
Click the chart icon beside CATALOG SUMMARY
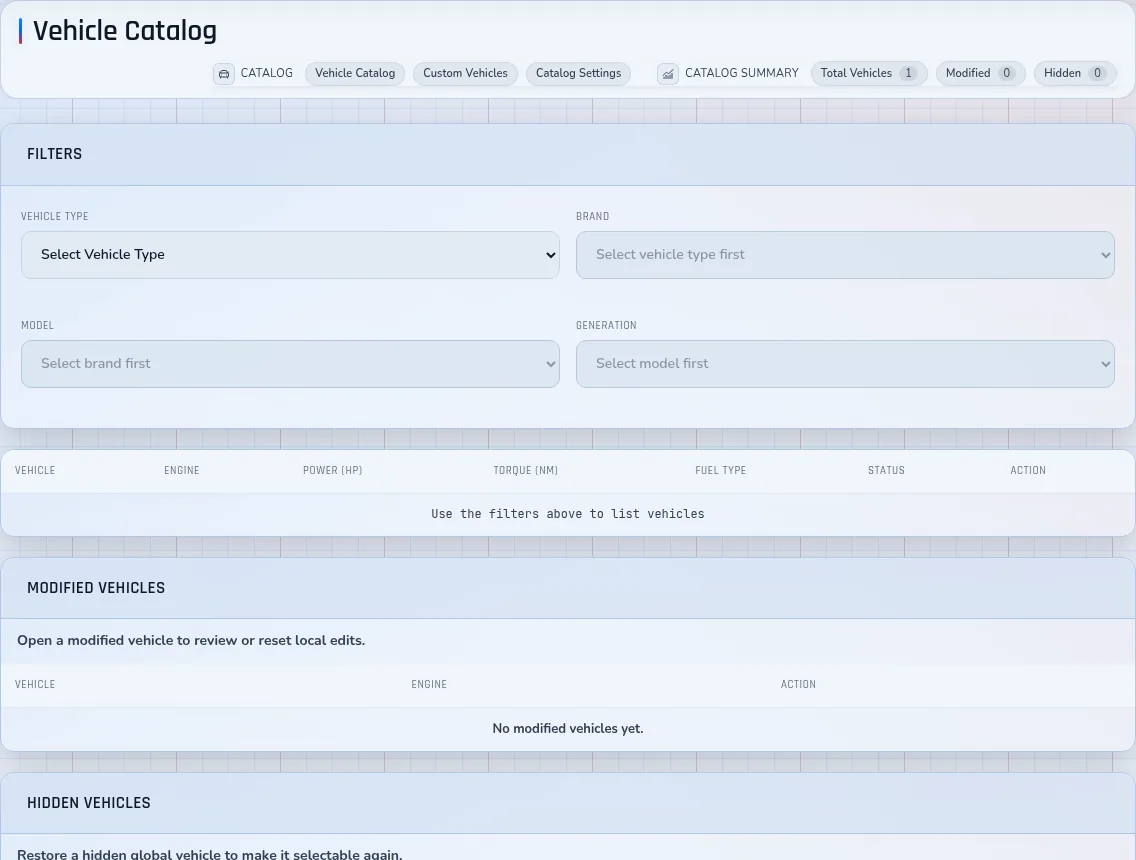pos(668,74)
